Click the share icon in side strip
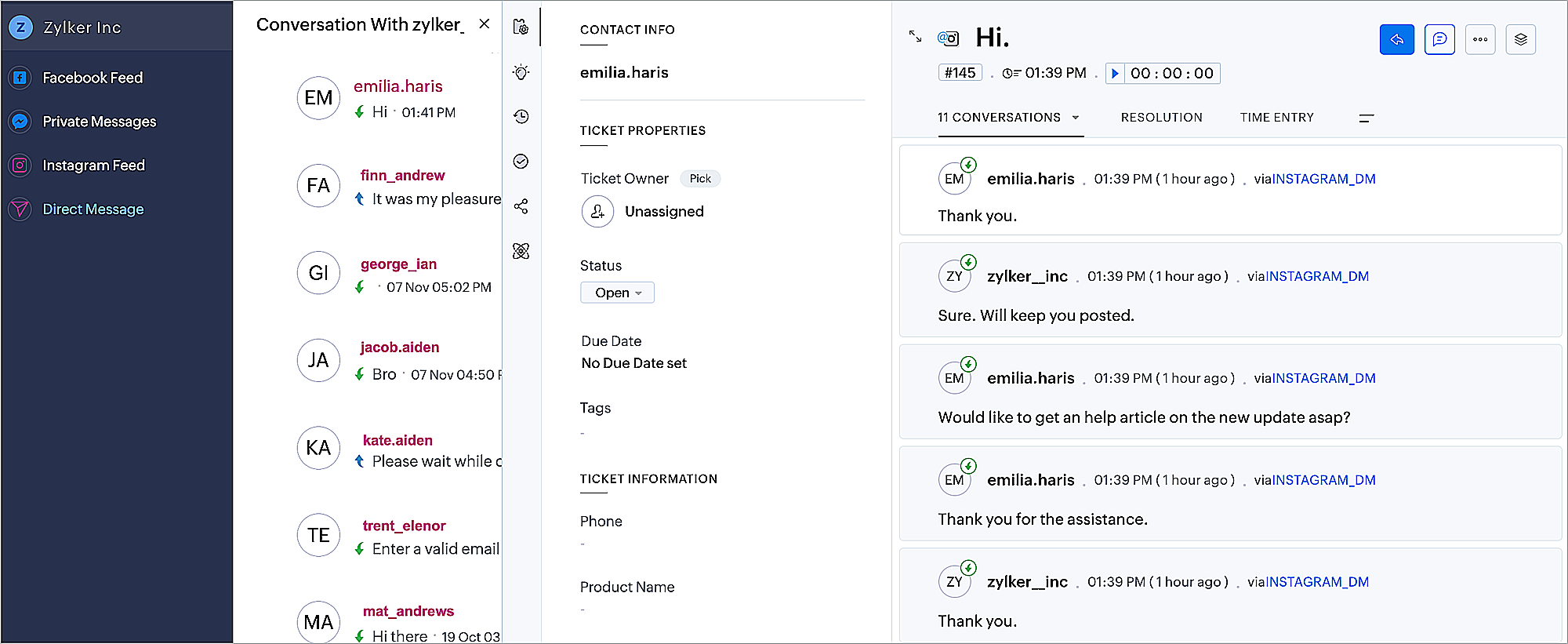Image resolution: width=1568 pixels, height=644 pixels. 521,206
